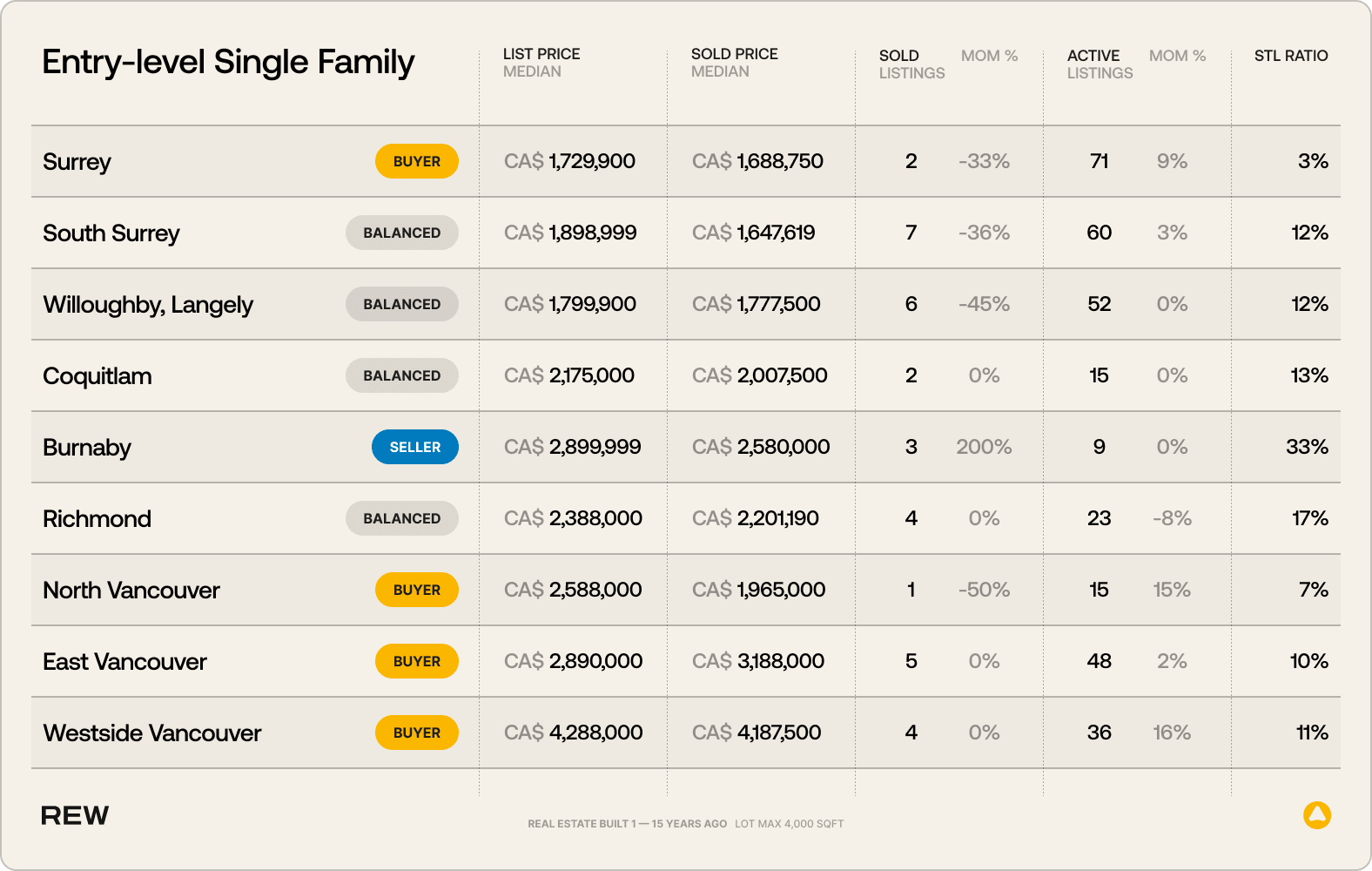Screen dimensions: 1372x871
Task: Click Willoughby's -45% sold MOM value
Action: (984, 304)
